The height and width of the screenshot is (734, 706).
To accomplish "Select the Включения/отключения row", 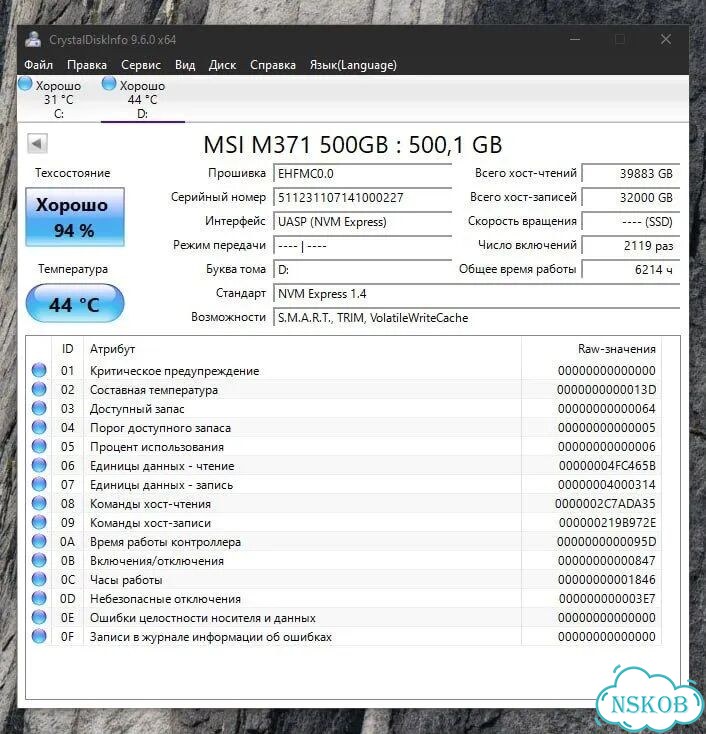I will [344, 561].
